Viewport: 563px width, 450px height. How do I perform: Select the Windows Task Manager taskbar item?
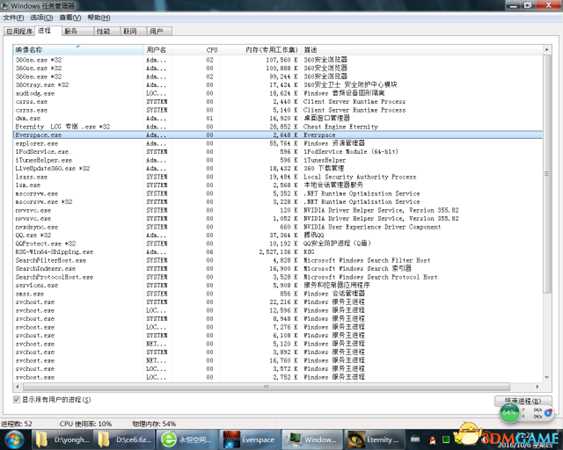click(x=312, y=440)
